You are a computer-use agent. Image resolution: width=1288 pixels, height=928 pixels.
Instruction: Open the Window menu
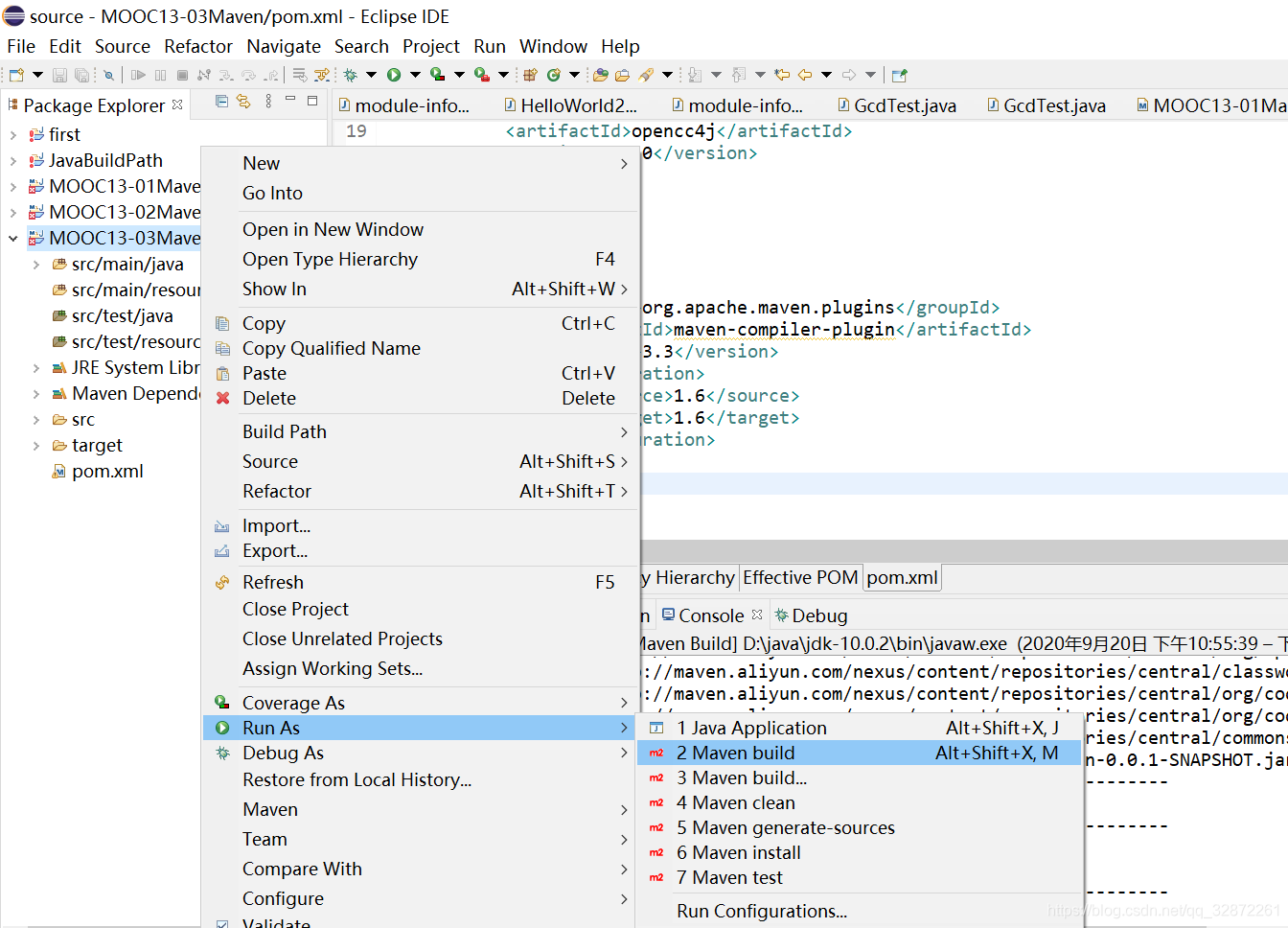click(553, 46)
